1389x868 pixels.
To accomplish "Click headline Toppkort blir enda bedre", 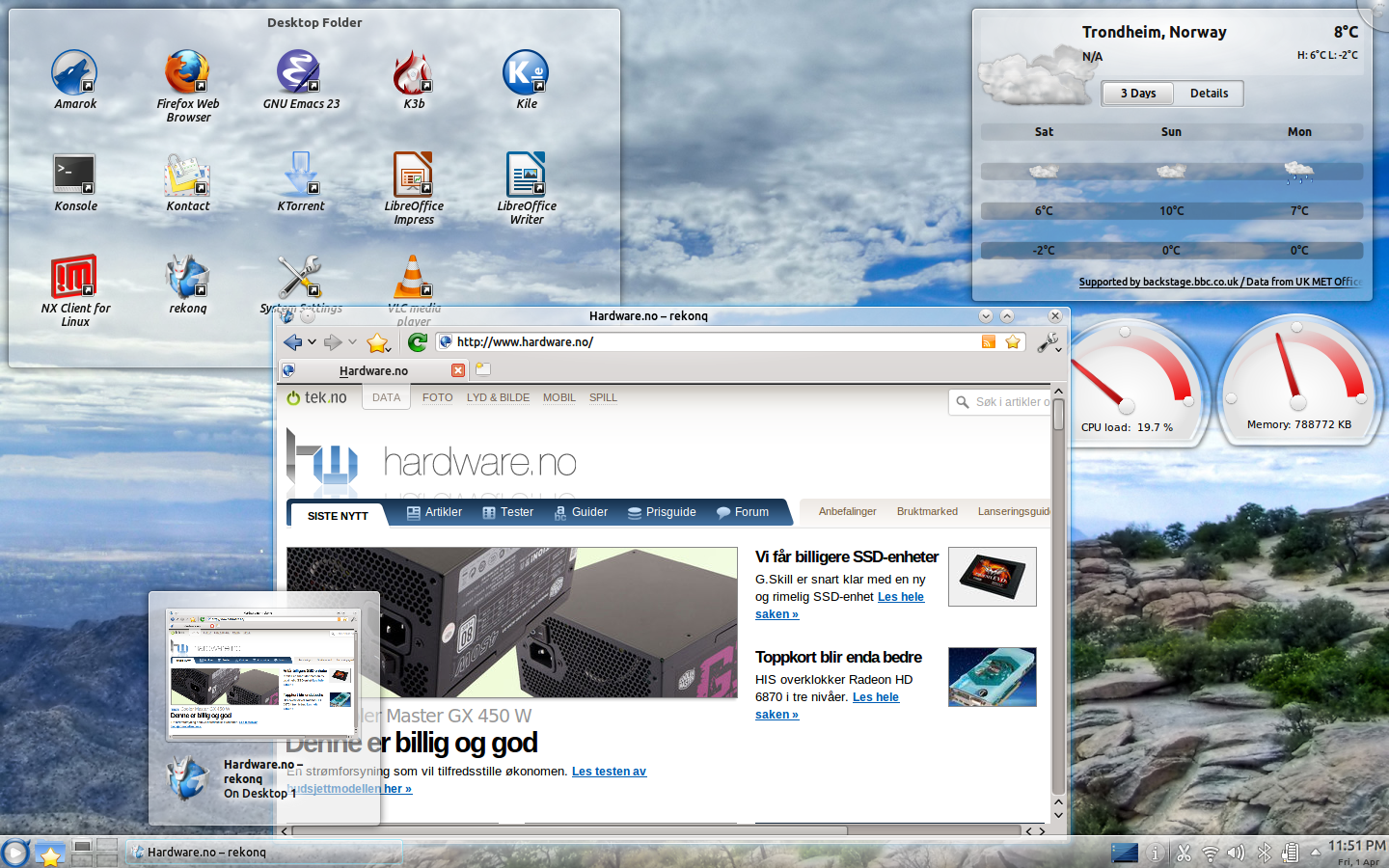I will click(838, 657).
